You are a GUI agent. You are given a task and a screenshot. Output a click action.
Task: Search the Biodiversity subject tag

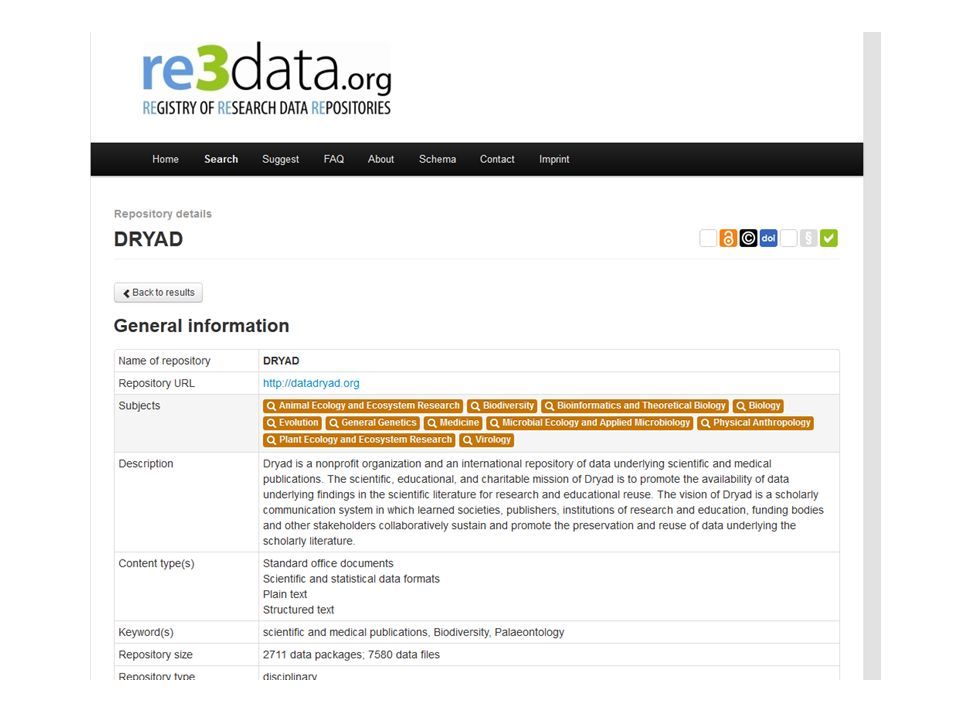point(502,406)
